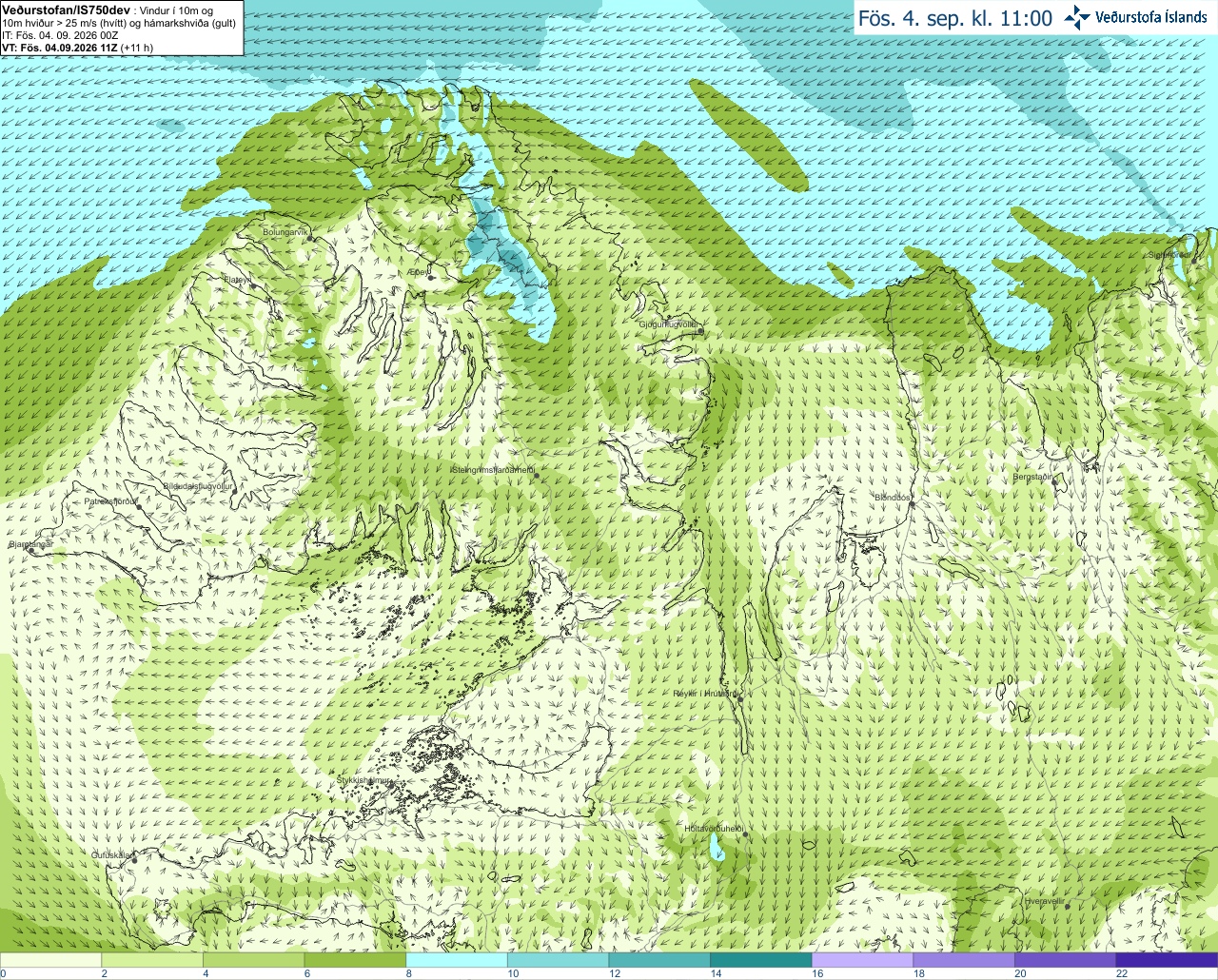Select the Bolungarvík station marker

pyautogui.click(x=311, y=238)
